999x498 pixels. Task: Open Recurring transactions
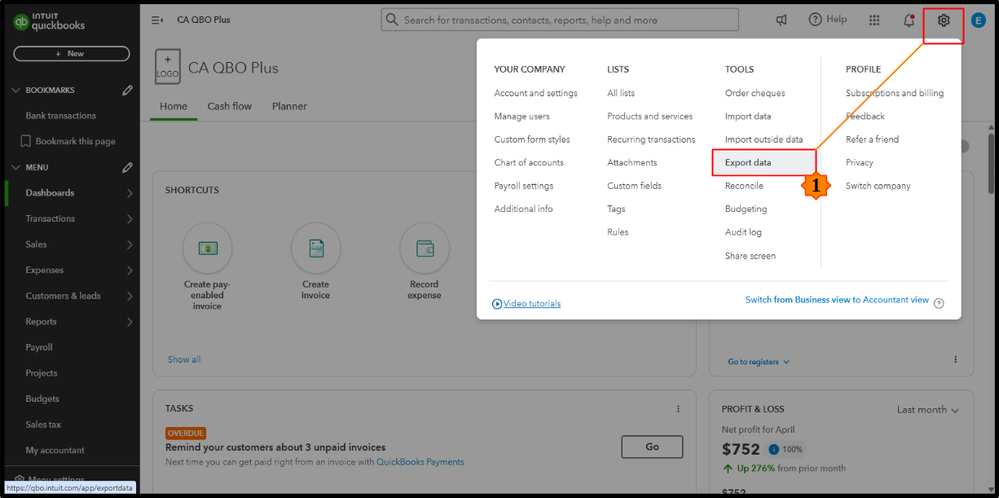click(651, 139)
